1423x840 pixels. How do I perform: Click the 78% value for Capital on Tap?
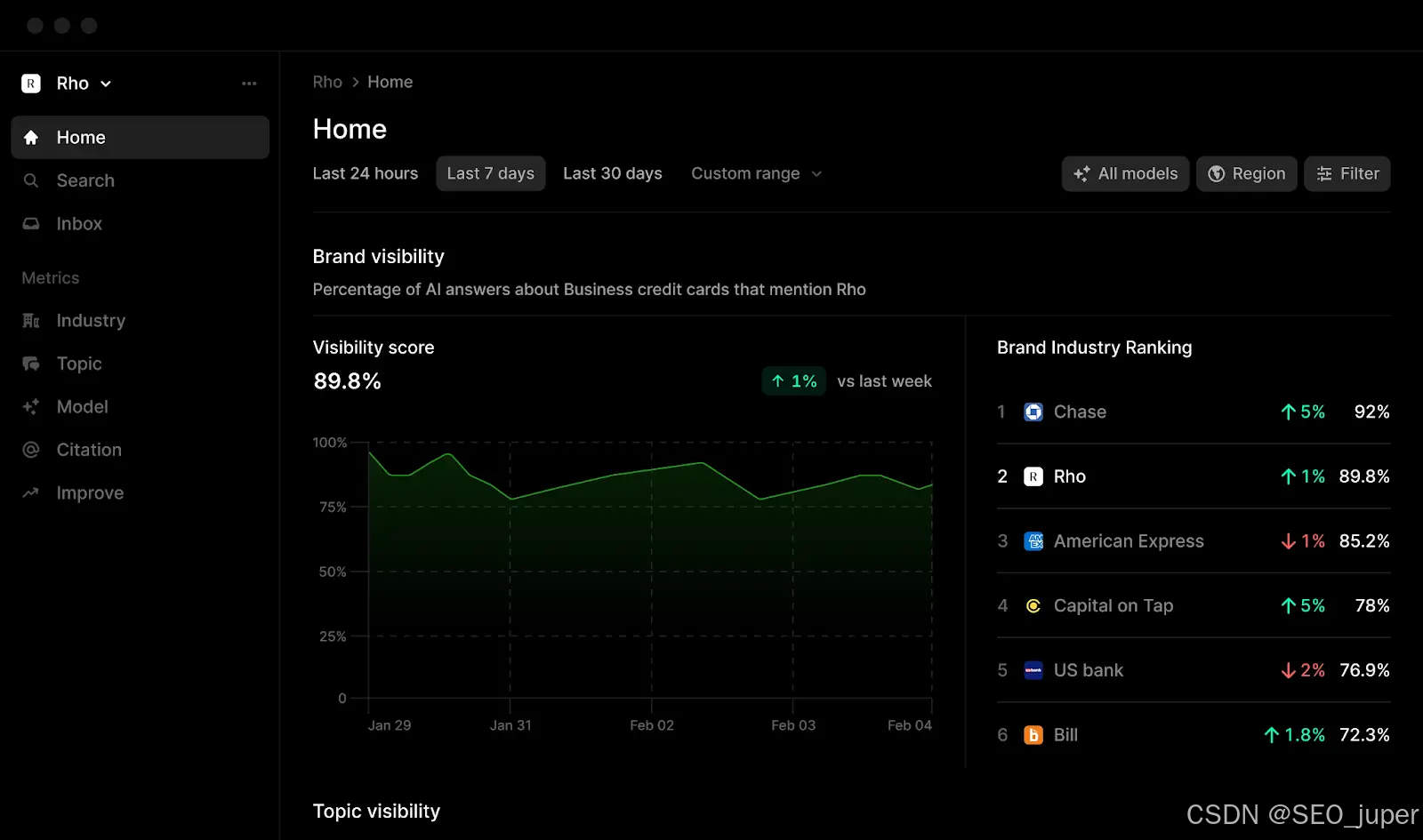[1372, 606]
